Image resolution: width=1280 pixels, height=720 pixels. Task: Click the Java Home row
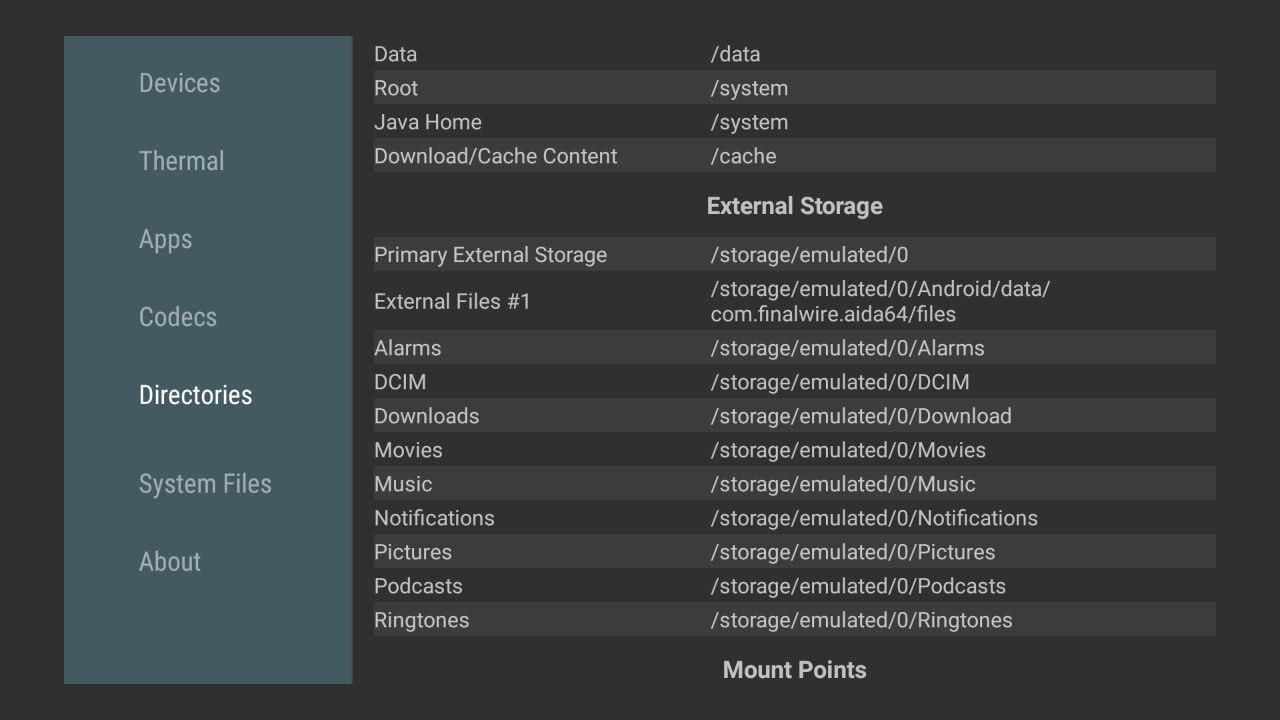click(x=794, y=122)
